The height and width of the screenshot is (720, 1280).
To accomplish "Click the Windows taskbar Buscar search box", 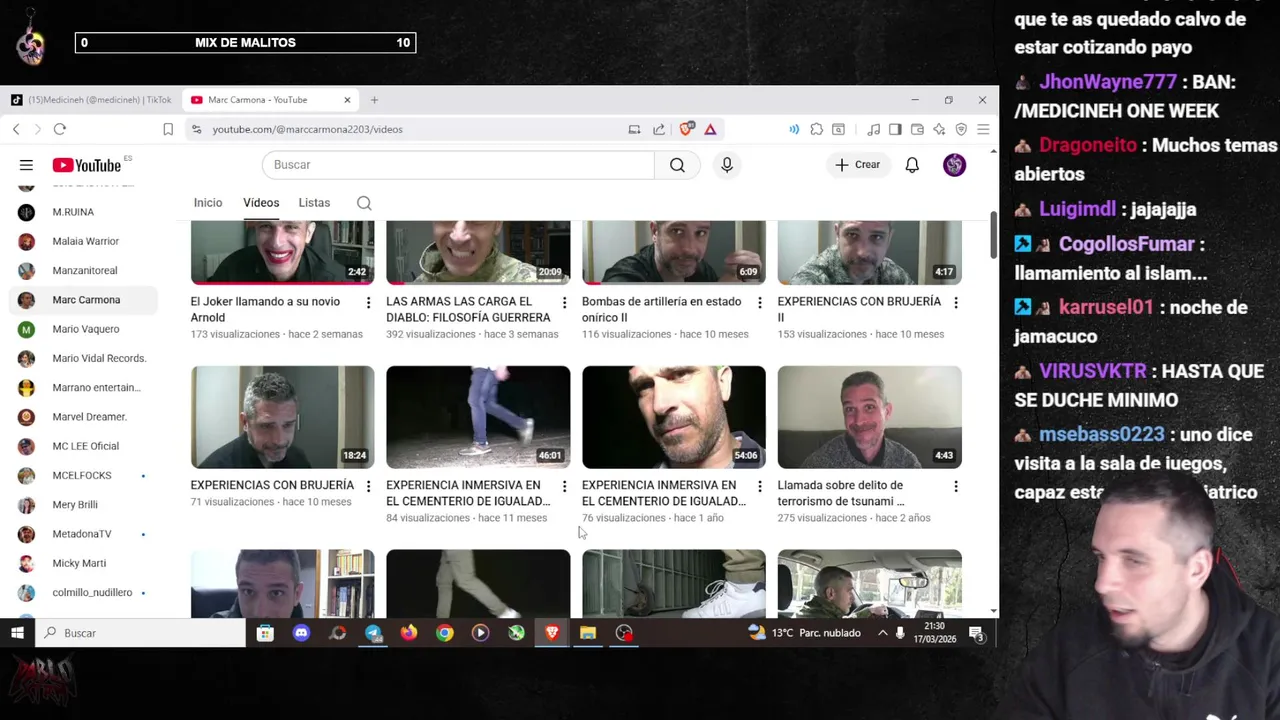I will (x=140, y=633).
